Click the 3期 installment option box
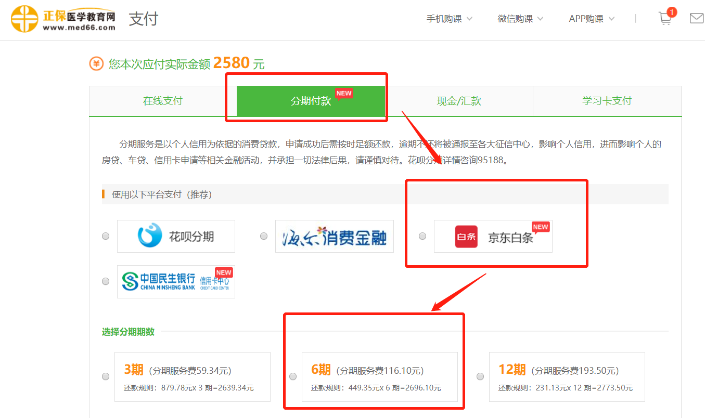705x418 pixels. [187, 376]
